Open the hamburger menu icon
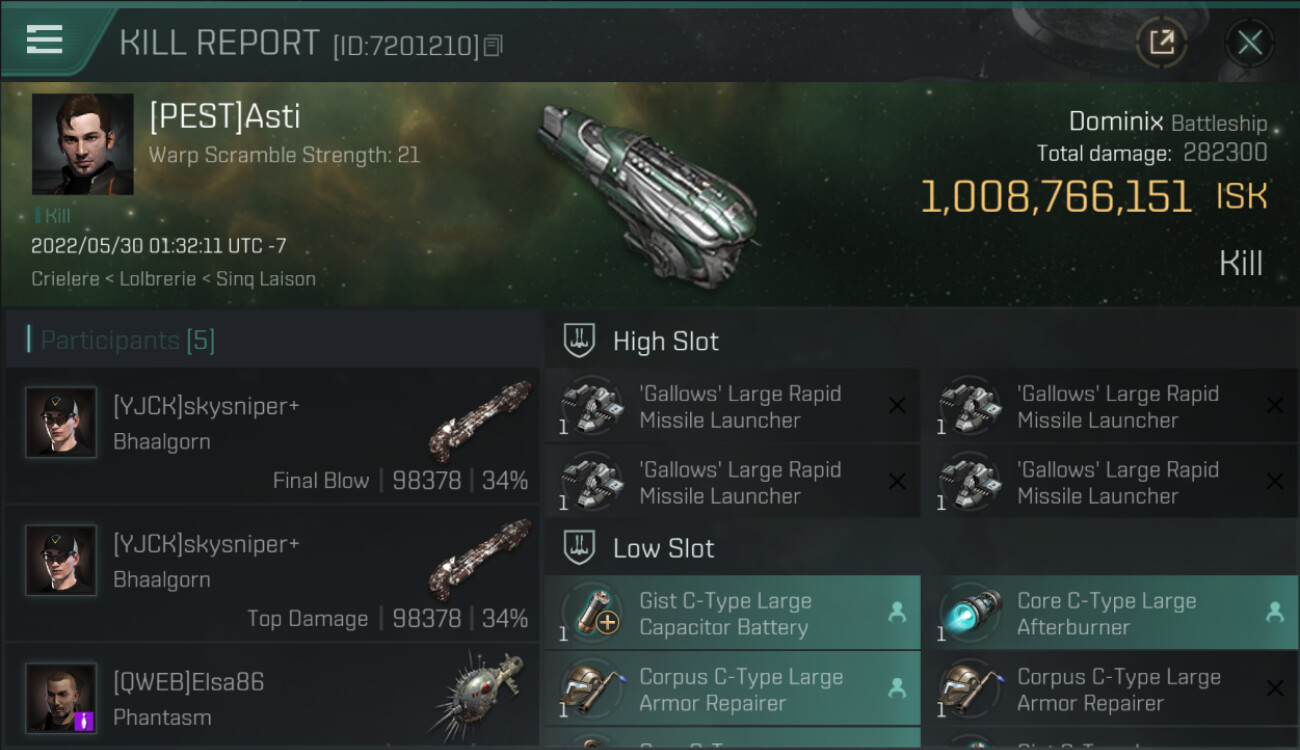 [45, 40]
